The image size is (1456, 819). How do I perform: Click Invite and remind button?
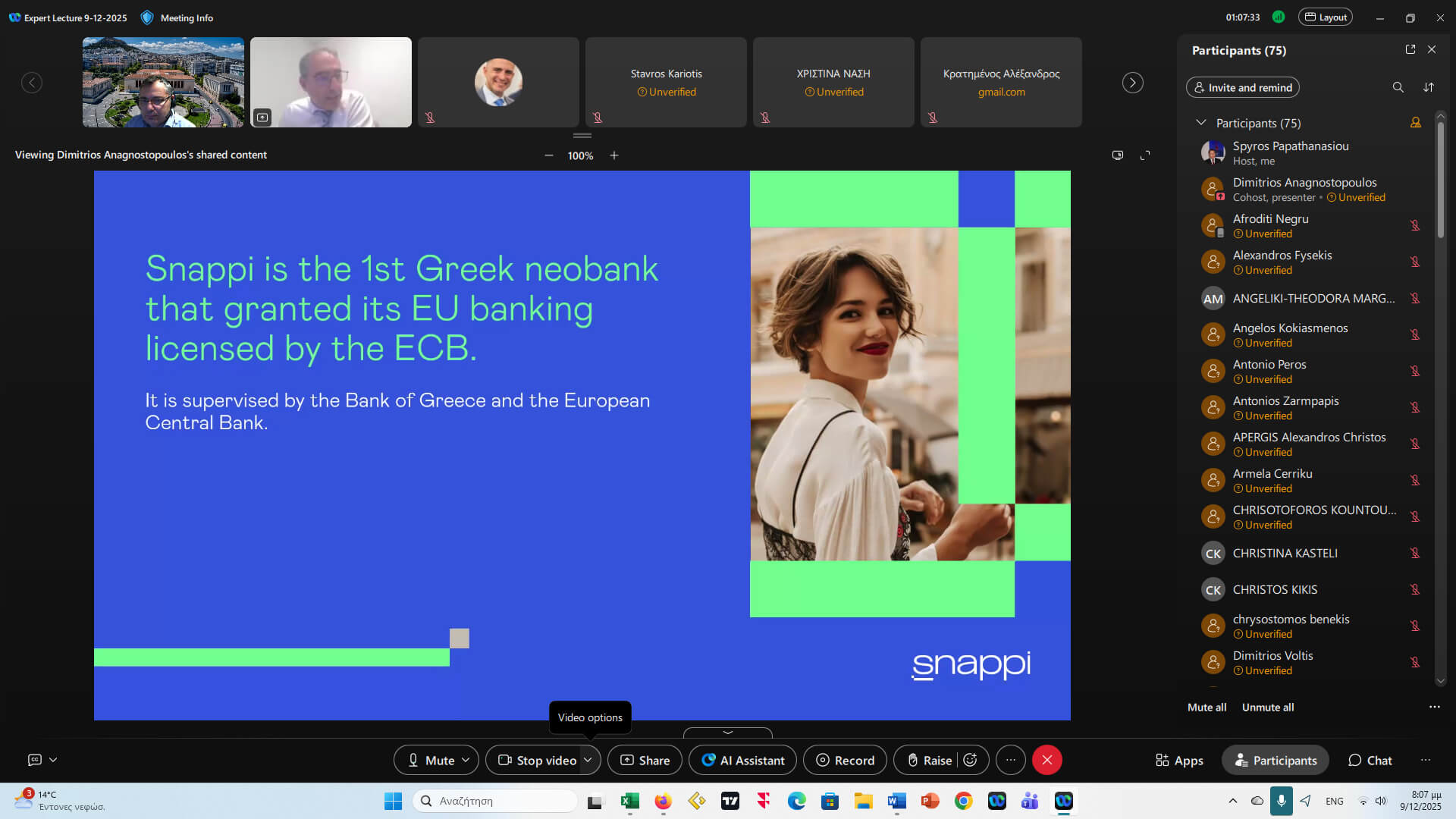[1242, 87]
